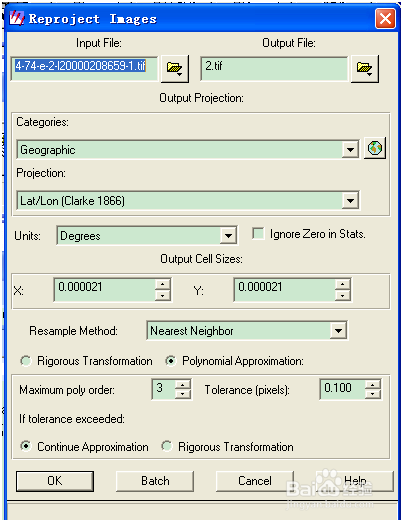Click the X cell size field

(105, 290)
